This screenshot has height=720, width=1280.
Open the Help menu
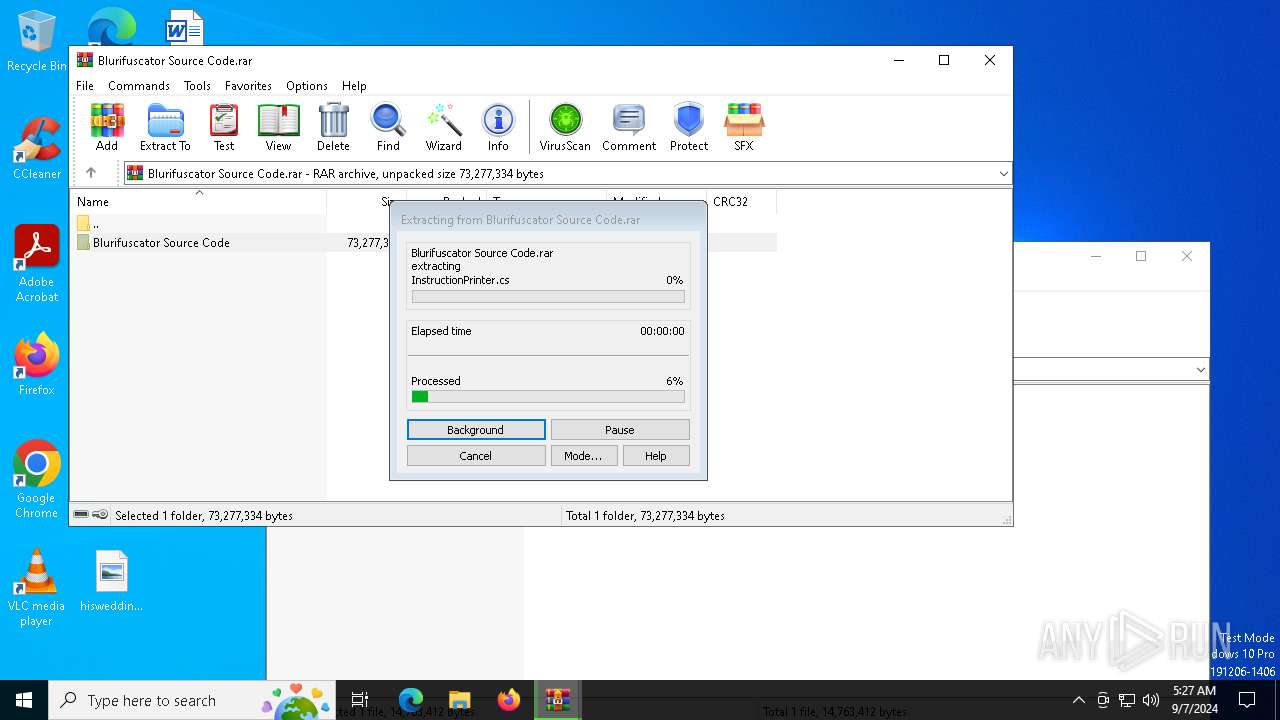(x=354, y=86)
